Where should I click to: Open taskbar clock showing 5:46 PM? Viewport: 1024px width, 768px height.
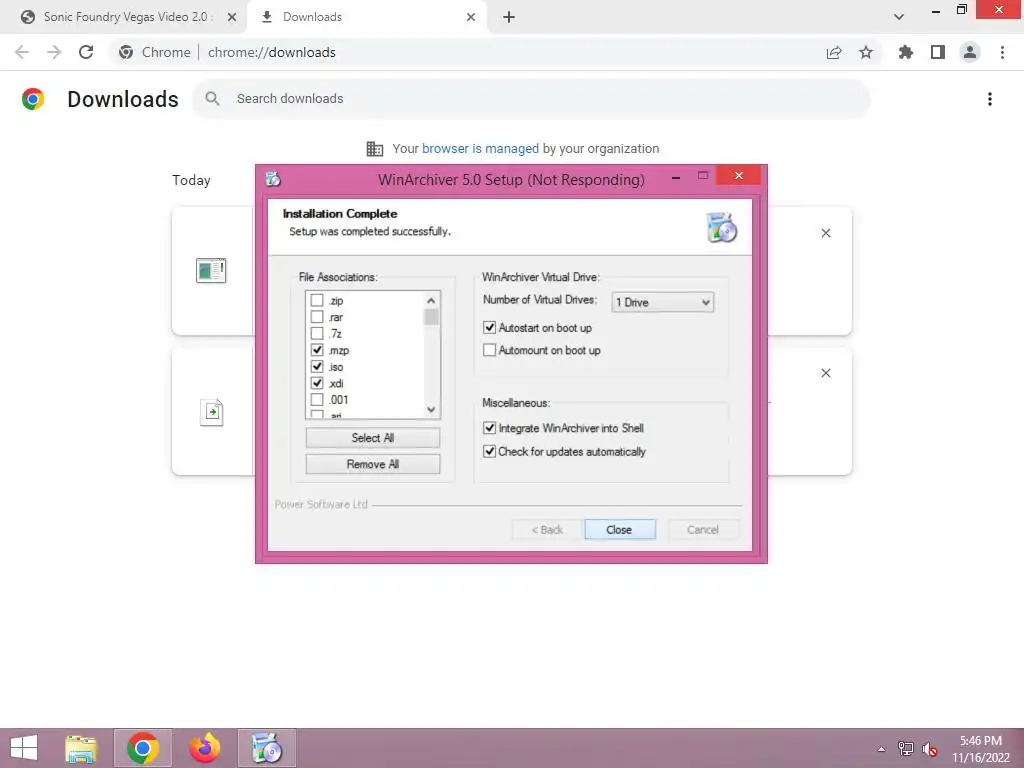click(x=980, y=749)
